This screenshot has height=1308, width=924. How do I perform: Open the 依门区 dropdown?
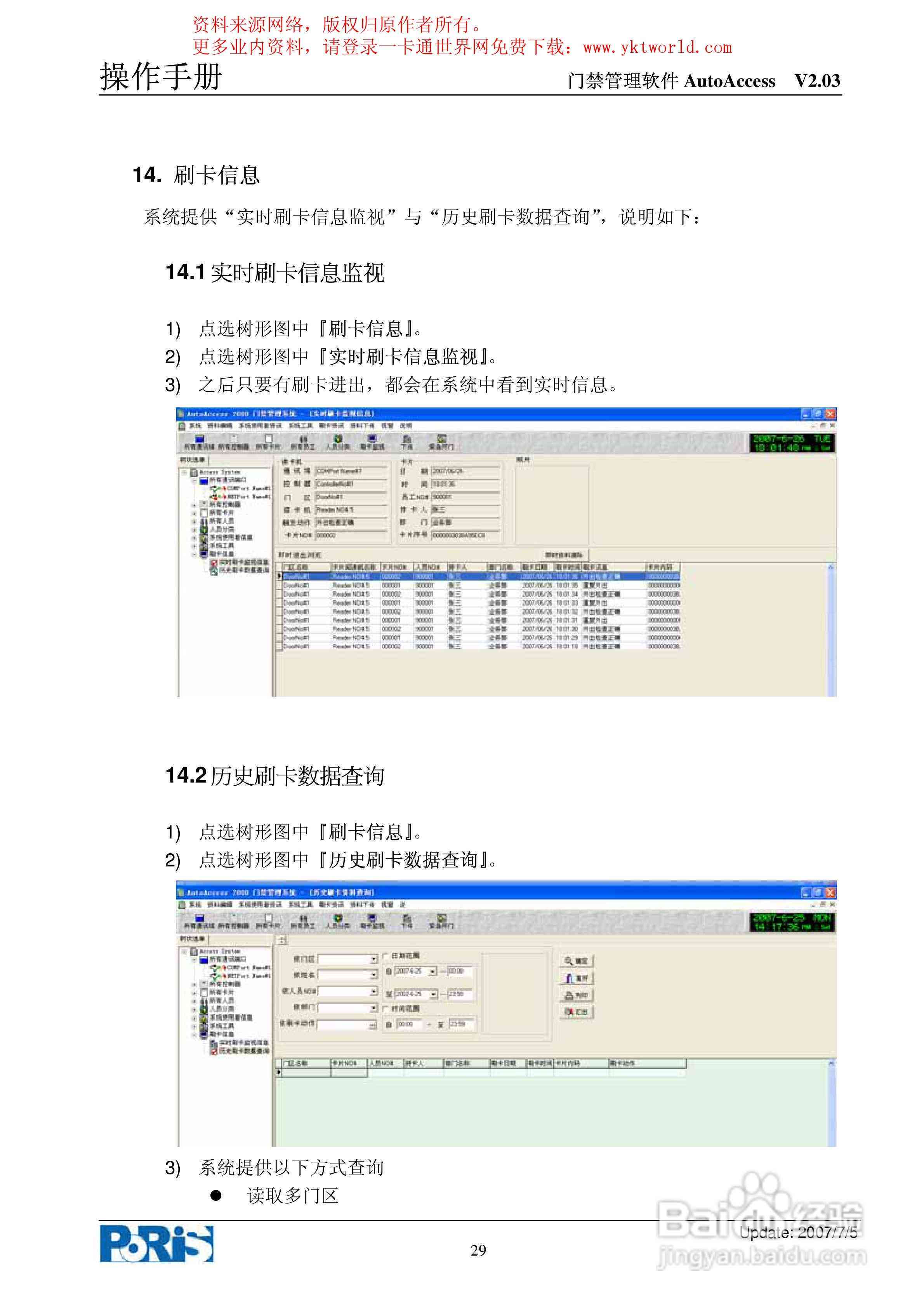[374, 959]
